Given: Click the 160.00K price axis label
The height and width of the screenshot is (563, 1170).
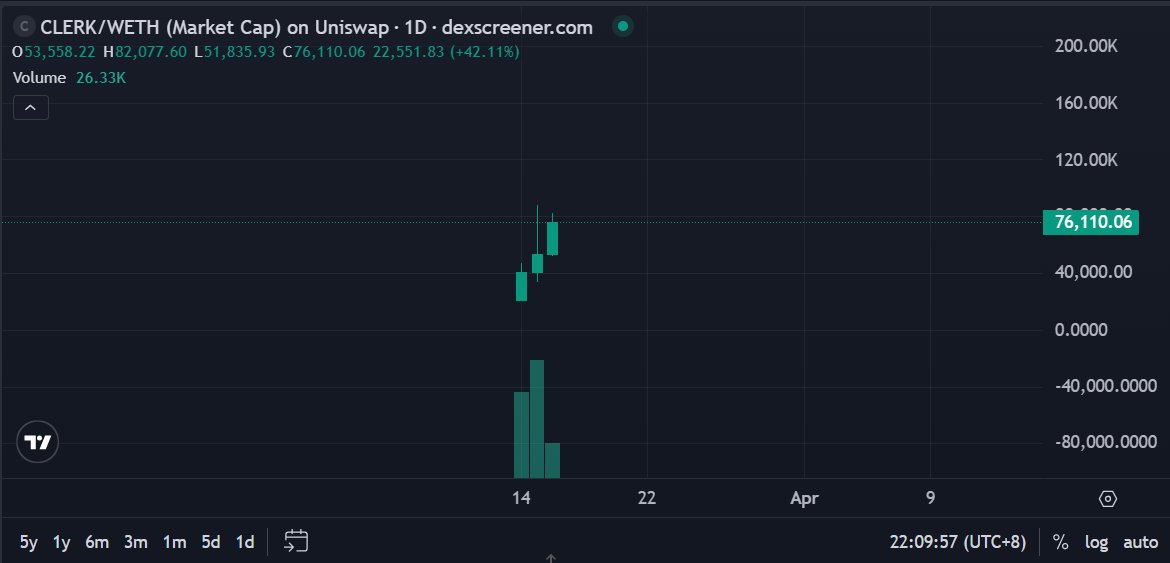Looking at the screenshot, I should click(1086, 103).
